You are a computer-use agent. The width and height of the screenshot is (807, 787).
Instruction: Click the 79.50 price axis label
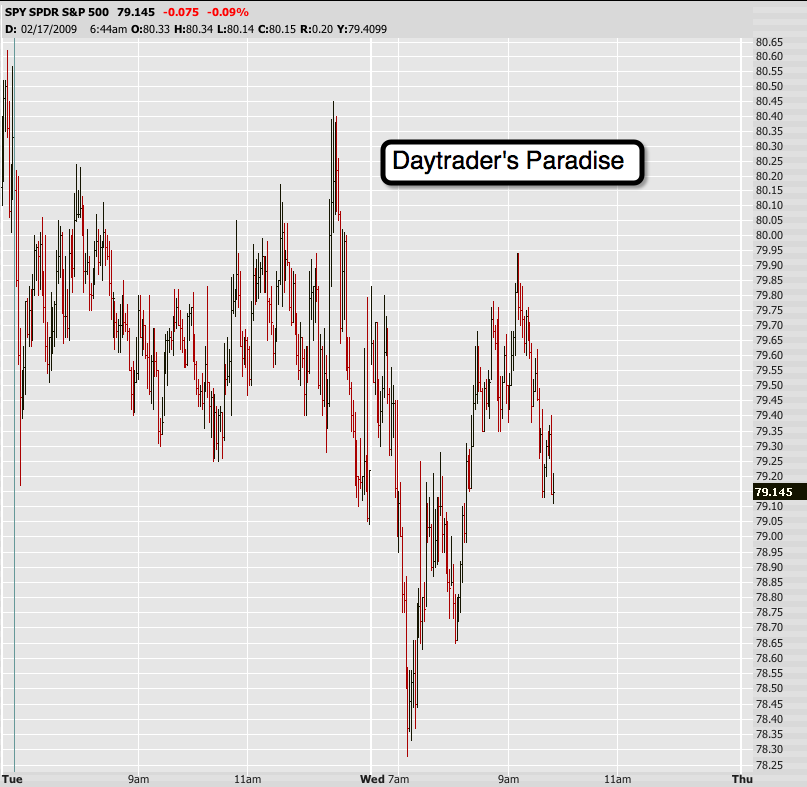click(769, 385)
